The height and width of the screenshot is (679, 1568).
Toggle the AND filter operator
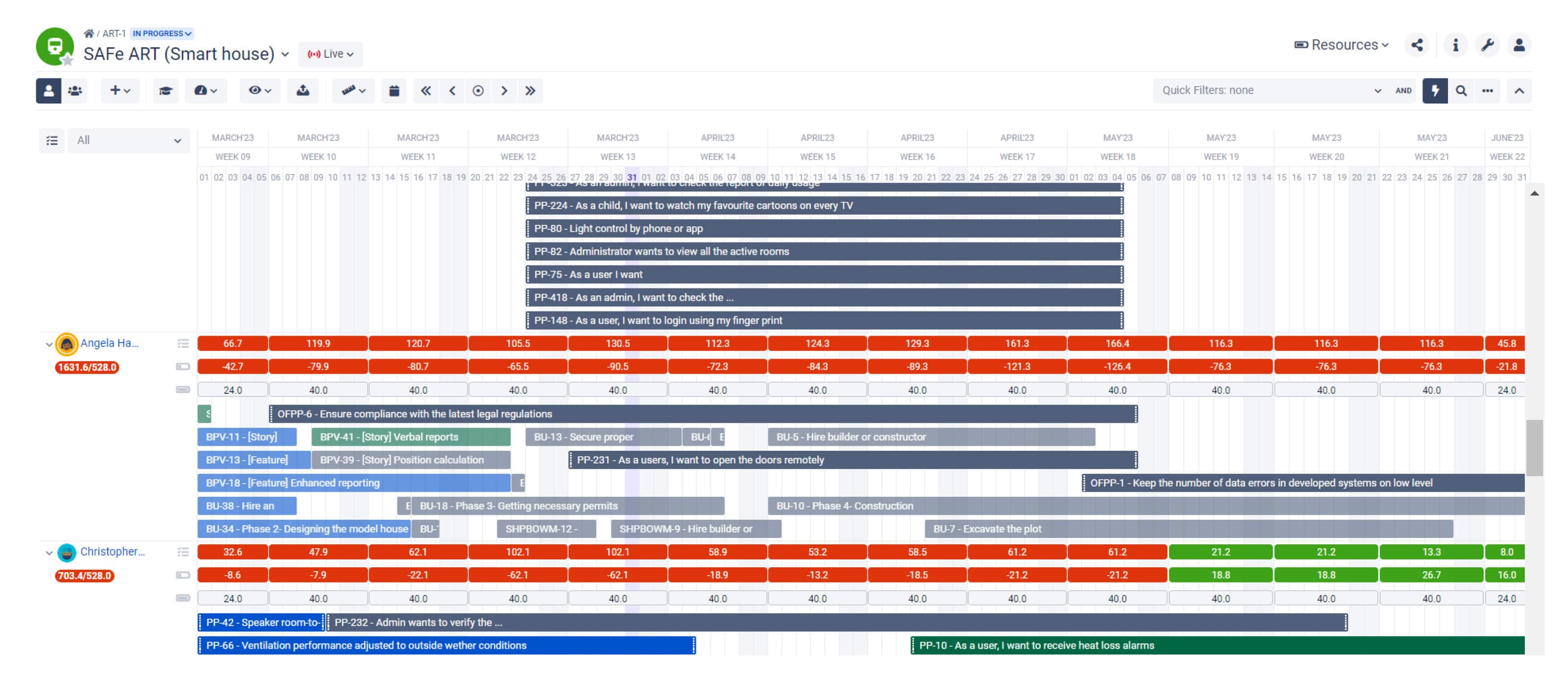(x=1404, y=91)
